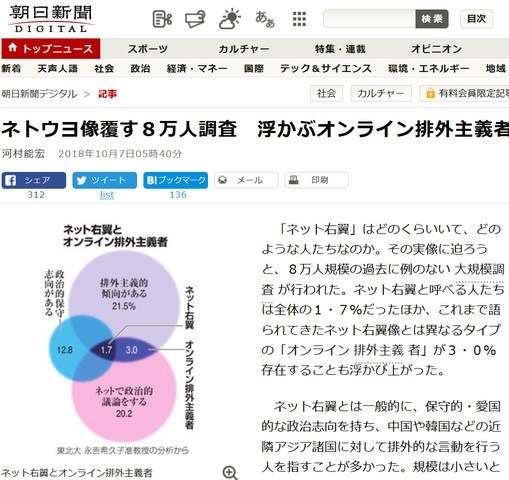Bookmark article with ブックマーク button
The height and width of the screenshot is (480, 509).
click(x=176, y=180)
